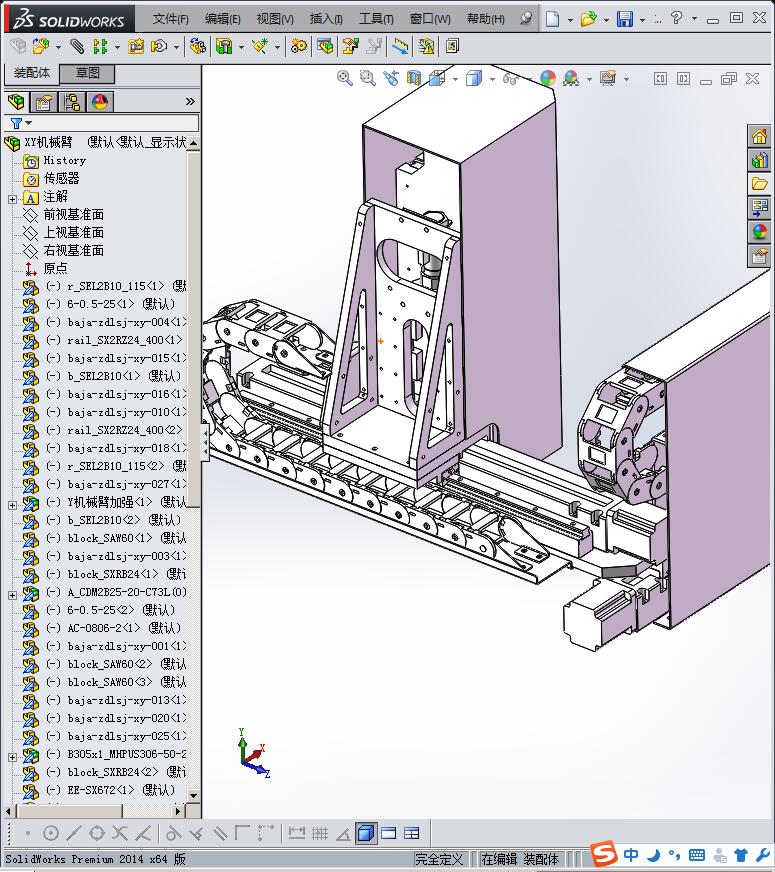Open the DisplayManager tab icon
The height and width of the screenshot is (872, 775).
coord(100,102)
